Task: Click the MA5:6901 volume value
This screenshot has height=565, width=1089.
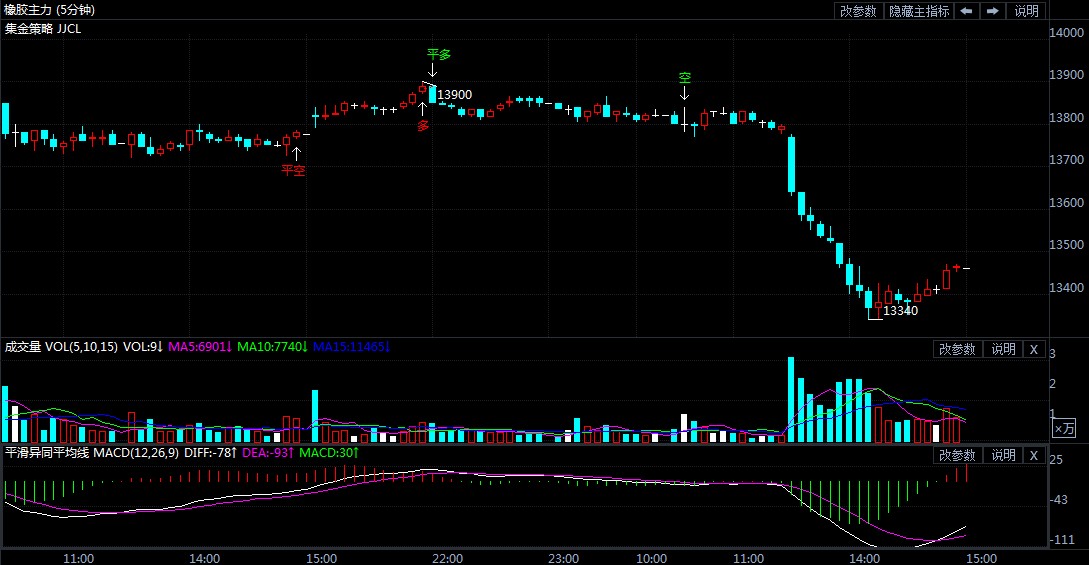Action: tap(199, 346)
